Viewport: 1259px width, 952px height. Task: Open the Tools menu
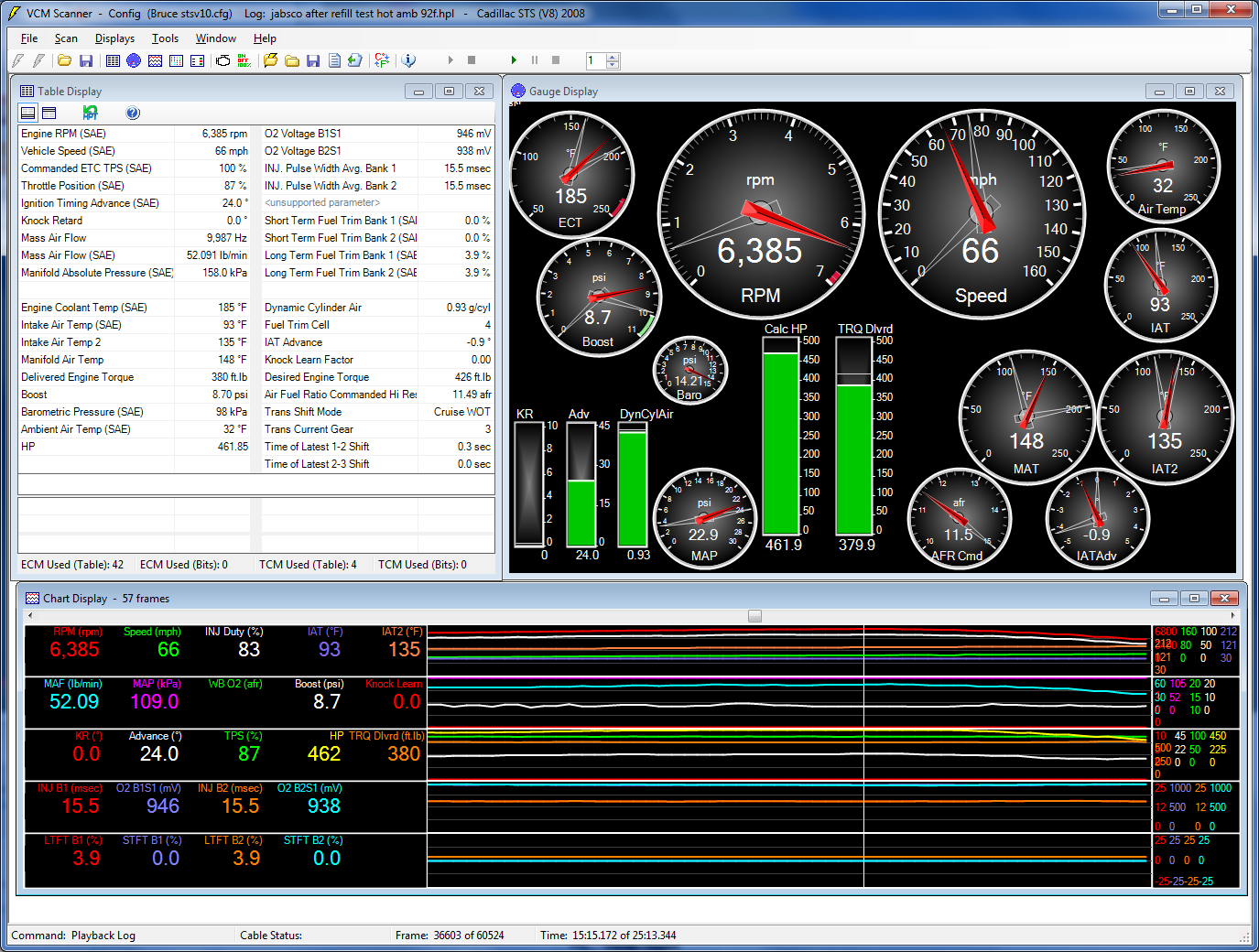pos(165,38)
